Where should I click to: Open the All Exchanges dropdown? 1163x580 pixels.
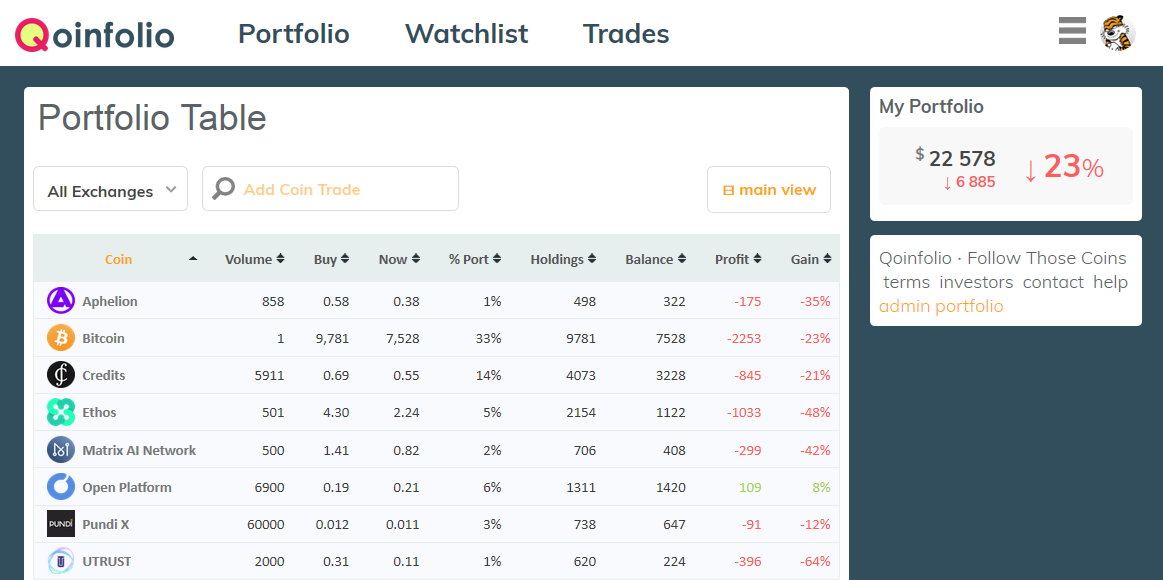110,188
